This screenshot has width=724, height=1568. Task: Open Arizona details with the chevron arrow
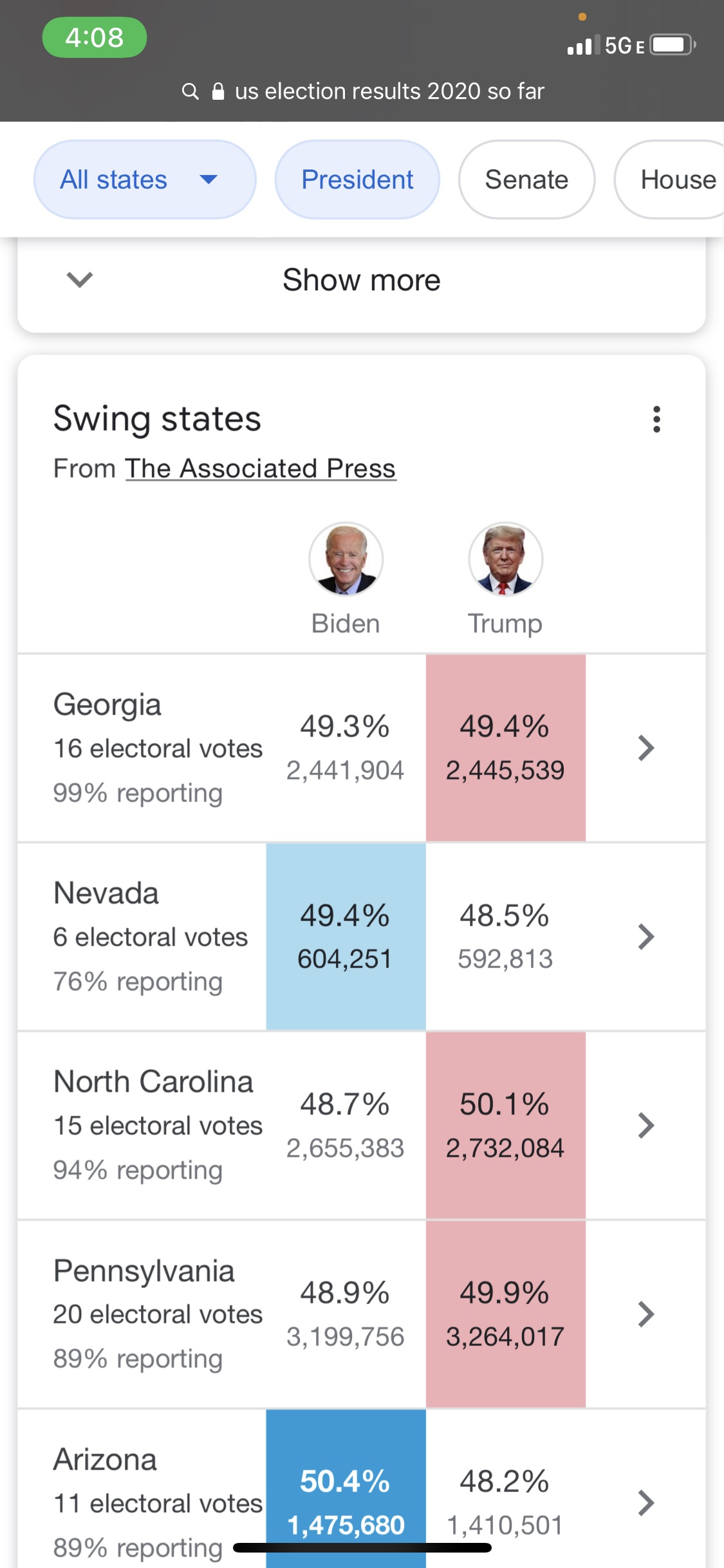click(645, 1502)
